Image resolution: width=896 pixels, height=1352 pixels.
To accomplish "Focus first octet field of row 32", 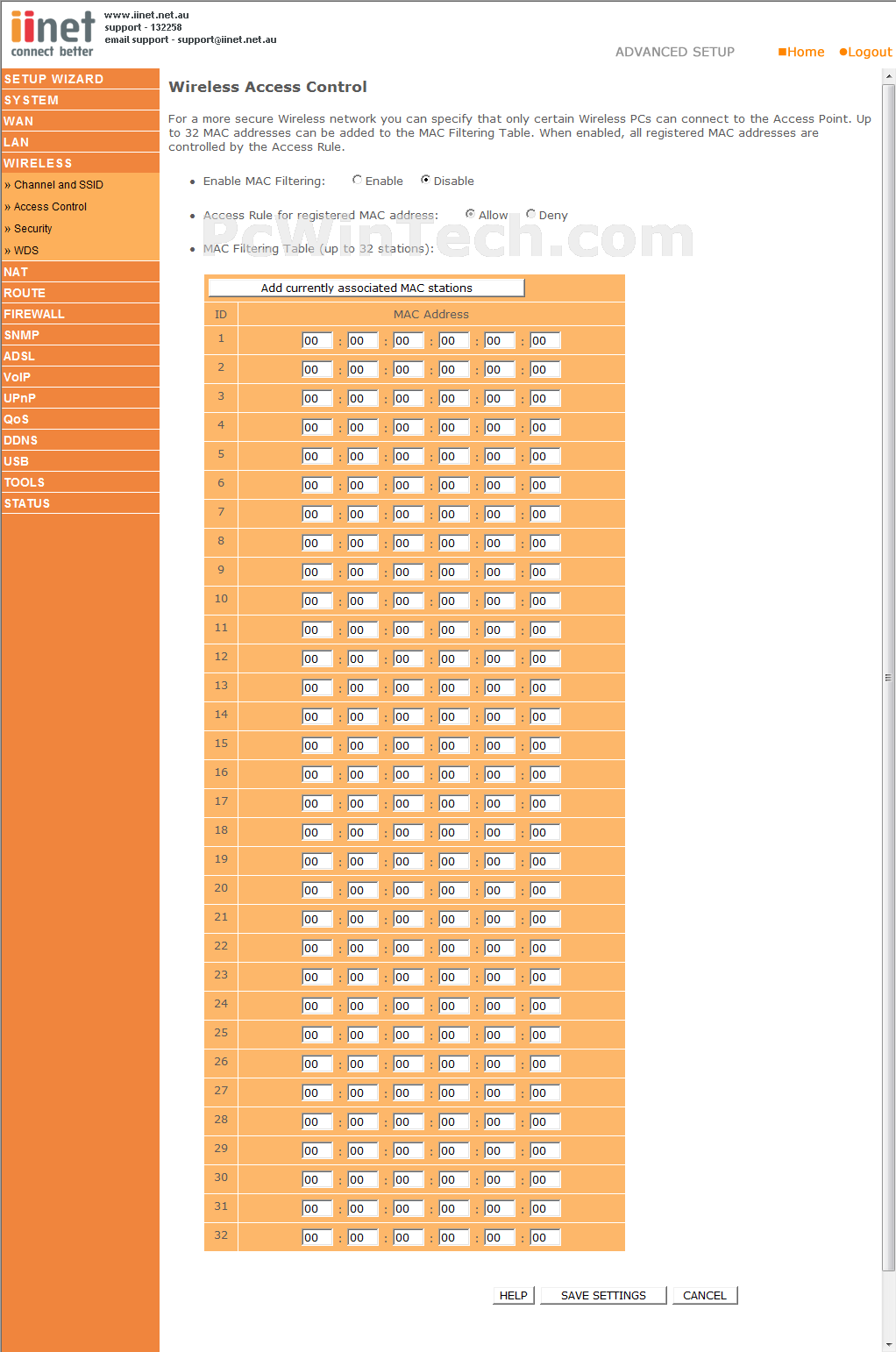I will pos(317,1237).
